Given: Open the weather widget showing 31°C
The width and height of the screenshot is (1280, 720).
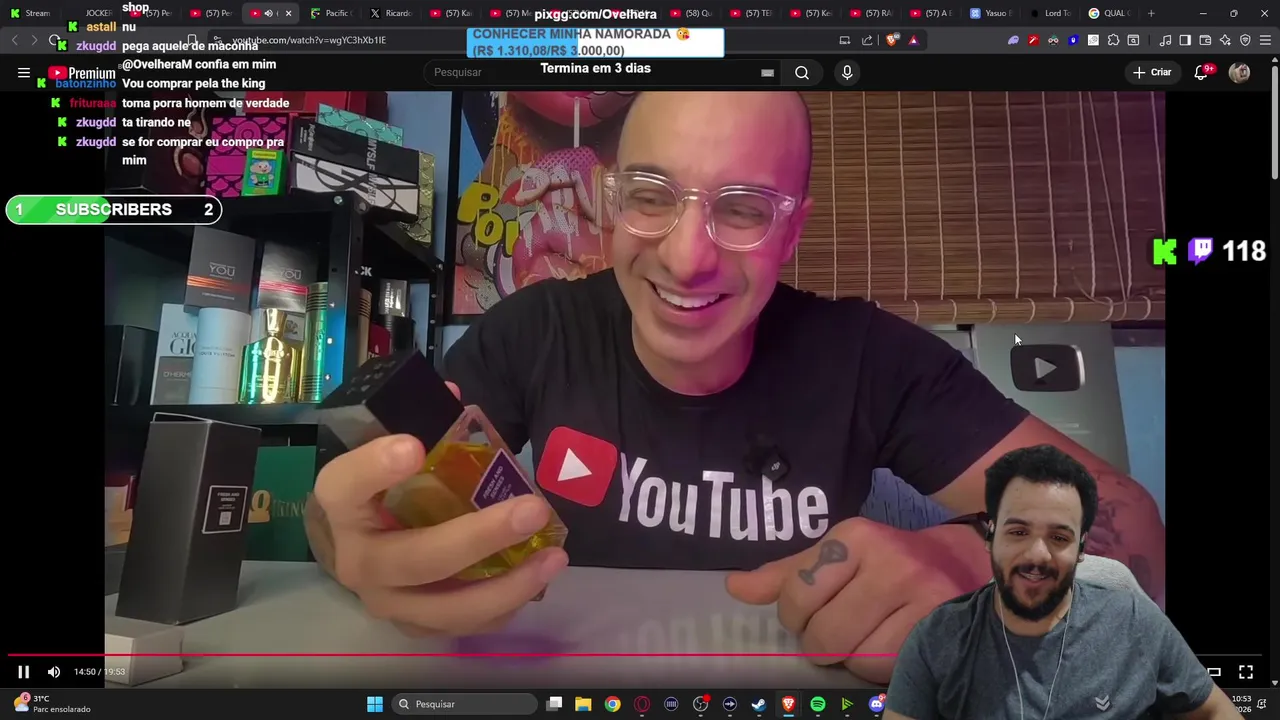Looking at the screenshot, I should click(x=52, y=704).
